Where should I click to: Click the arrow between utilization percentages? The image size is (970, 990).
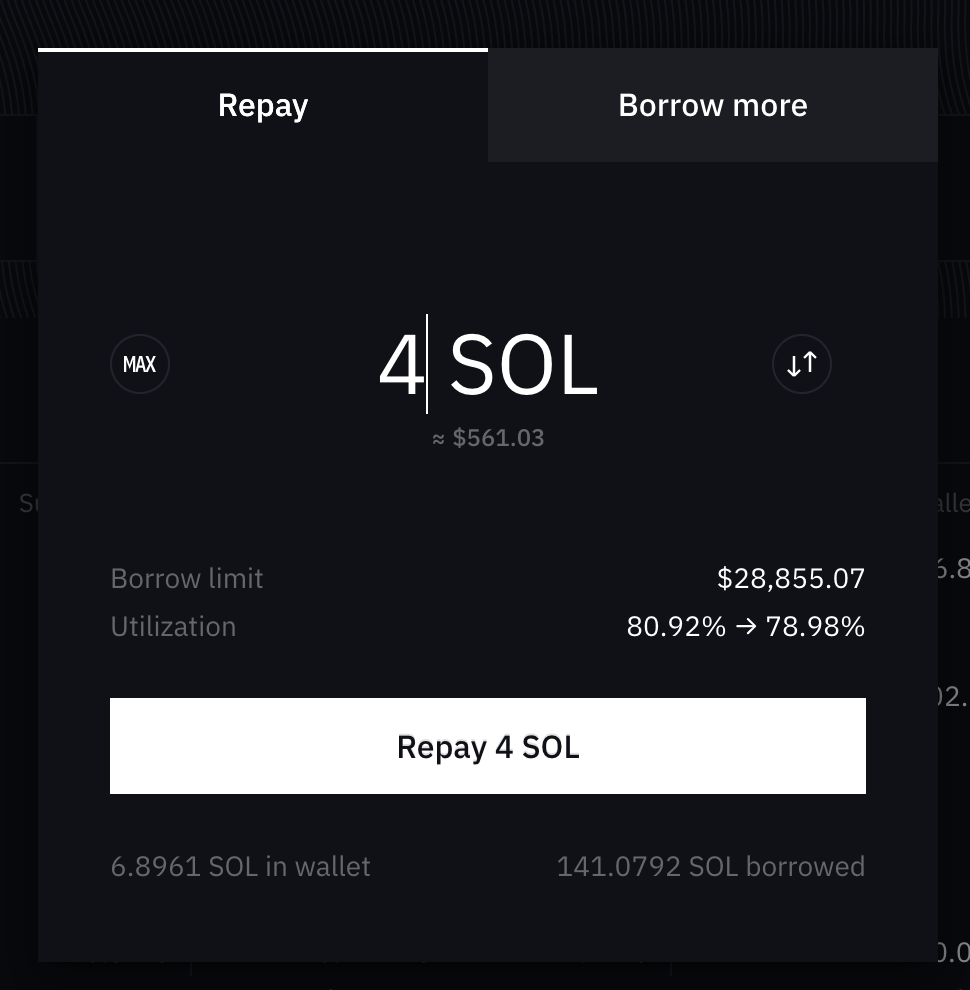[x=746, y=627]
